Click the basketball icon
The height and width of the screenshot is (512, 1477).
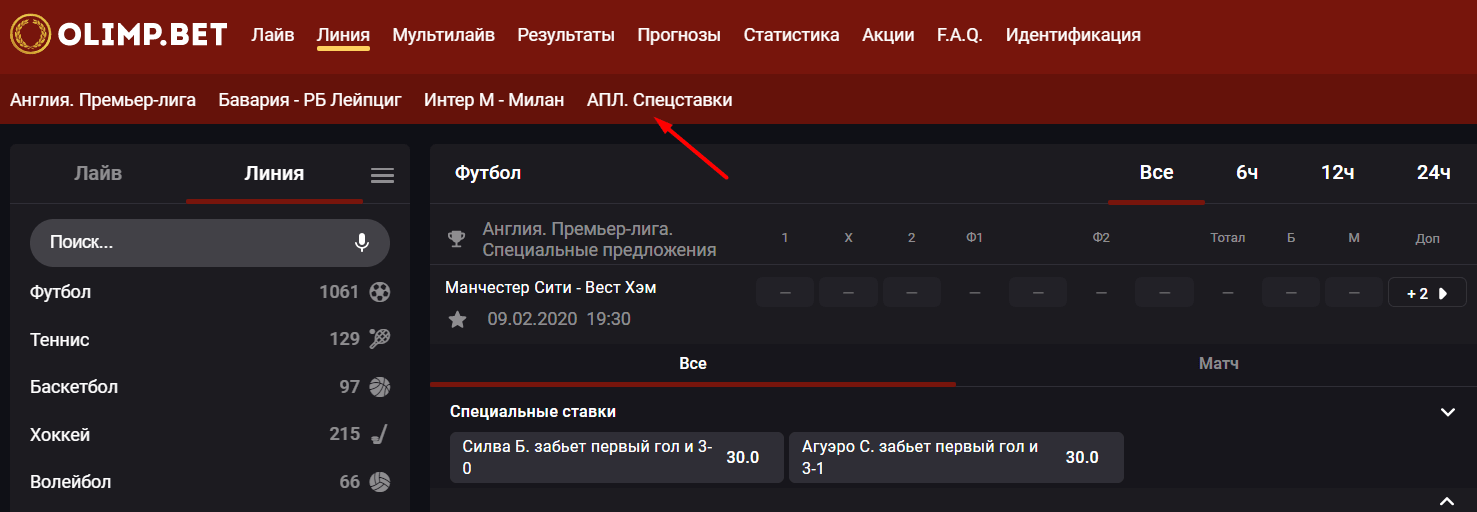[380, 386]
